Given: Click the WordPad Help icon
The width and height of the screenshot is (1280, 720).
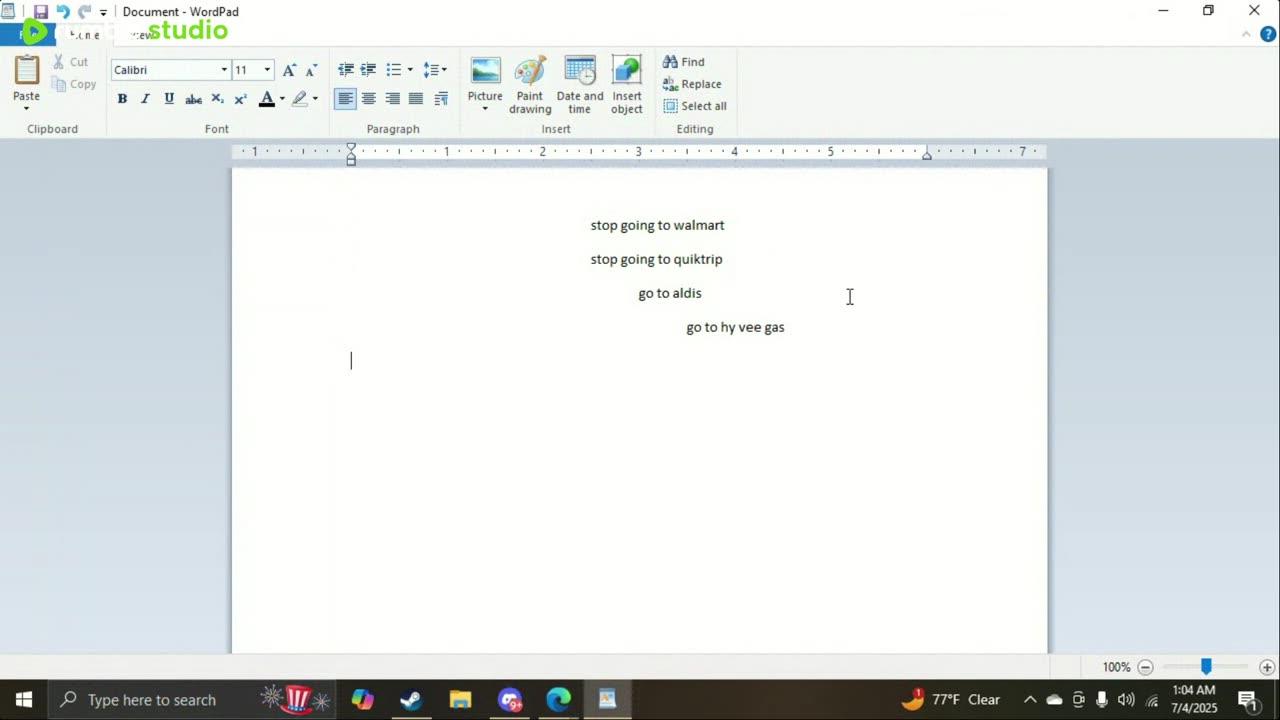Looking at the screenshot, I should pos(1269,34).
